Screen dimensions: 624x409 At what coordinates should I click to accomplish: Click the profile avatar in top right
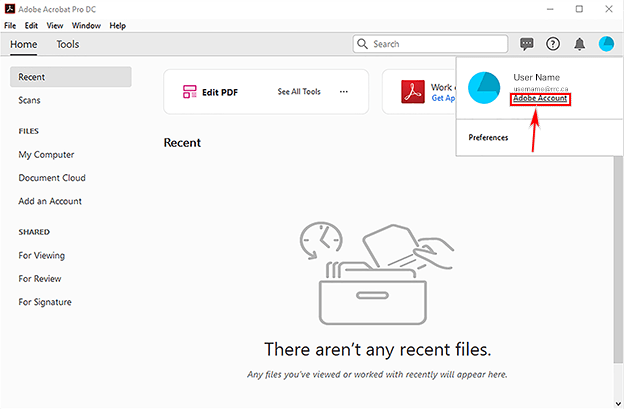tap(606, 44)
